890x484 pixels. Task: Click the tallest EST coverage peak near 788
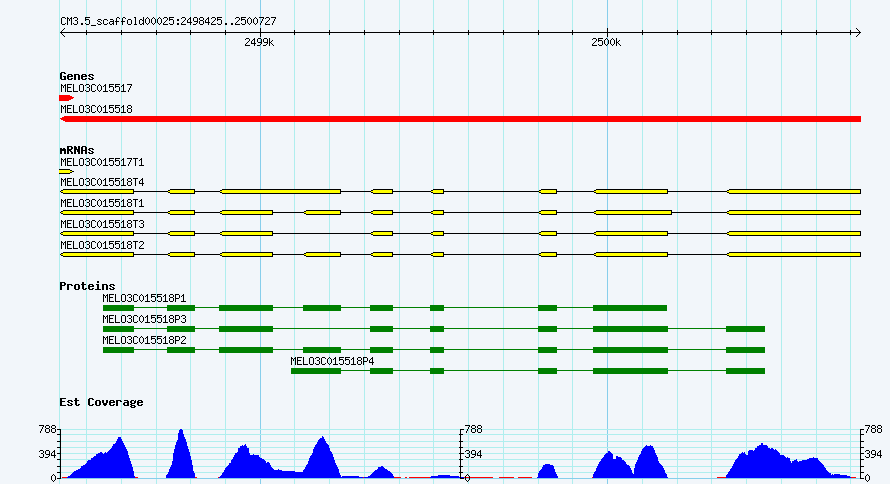click(181, 453)
